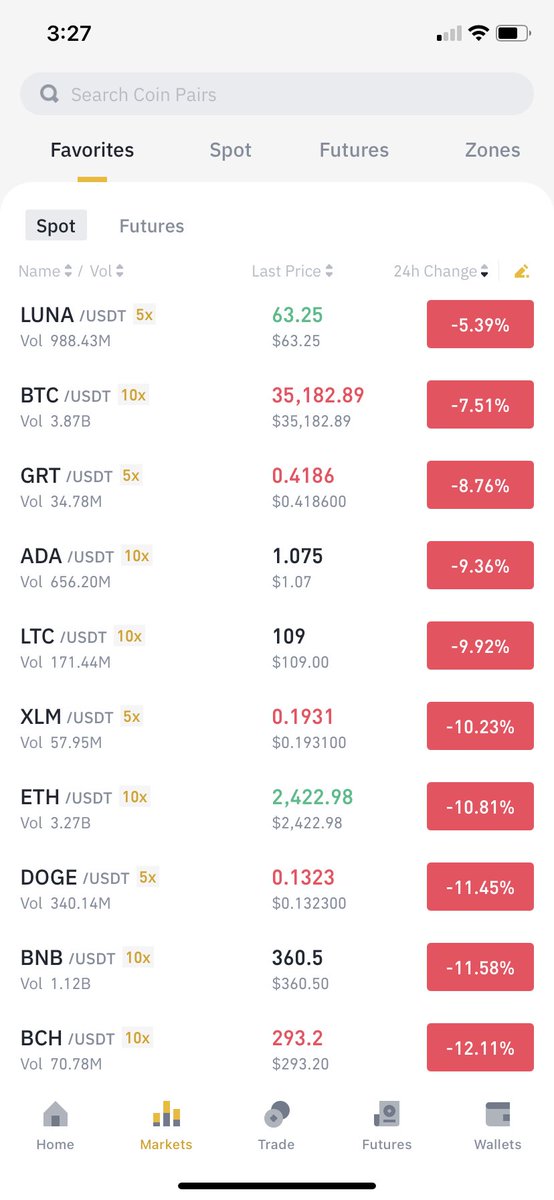Switch to the Futures sub-filter under Favorites

pyautogui.click(x=151, y=226)
